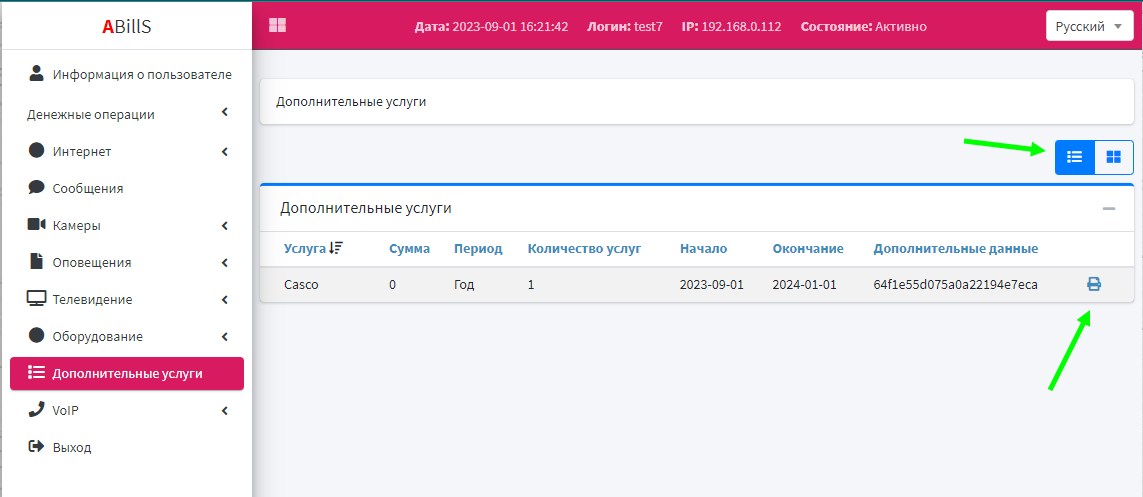Click the Оповещения document icon
The image size is (1143, 497).
click(x=36, y=261)
